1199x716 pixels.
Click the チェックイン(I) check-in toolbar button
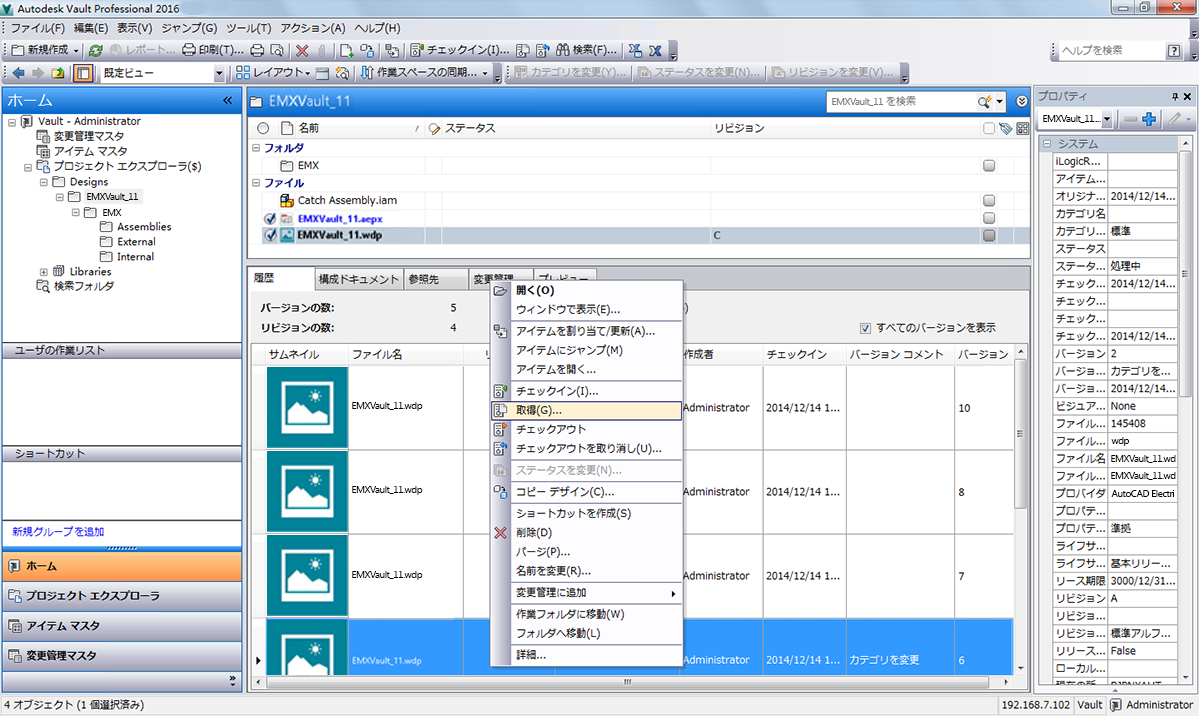coord(460,50)
